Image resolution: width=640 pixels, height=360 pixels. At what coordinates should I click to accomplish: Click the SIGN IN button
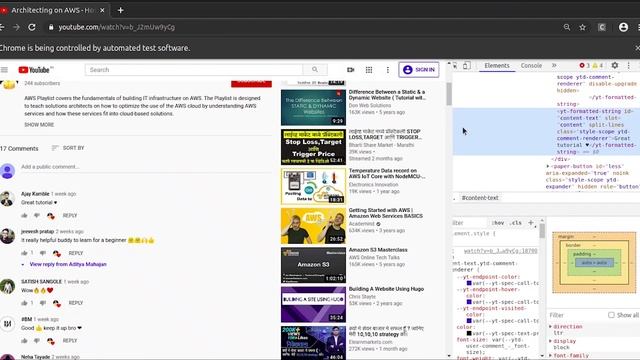(x=419, y=70)
